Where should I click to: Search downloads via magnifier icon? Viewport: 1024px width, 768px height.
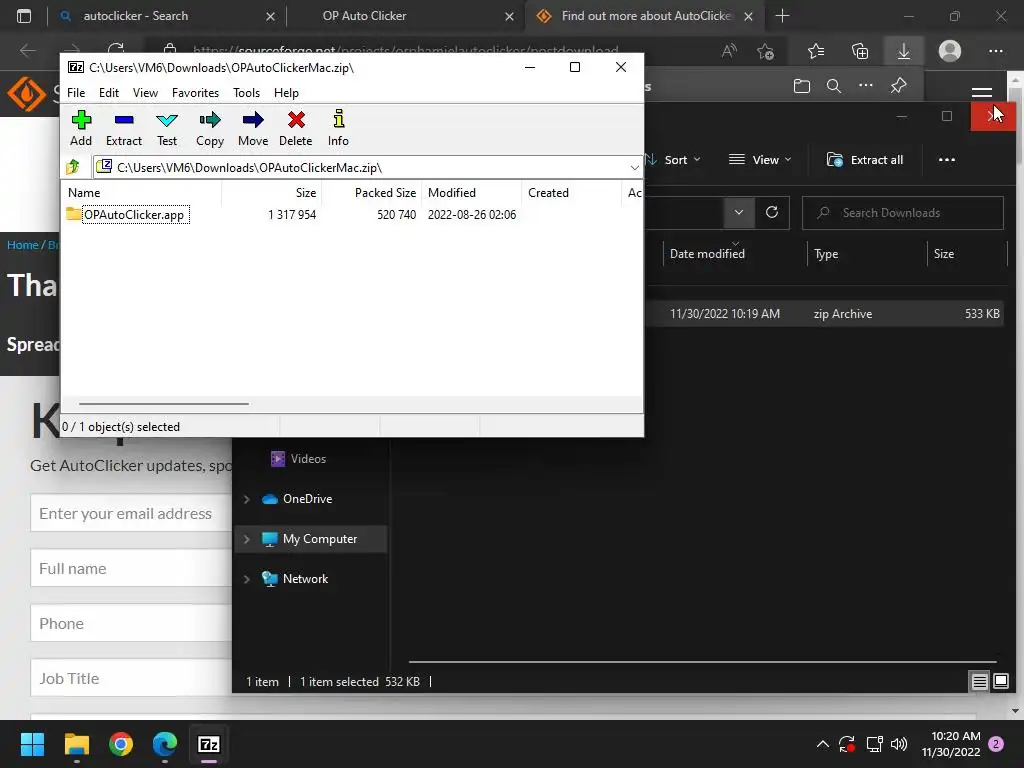pyautogui.click(x=834, y=86)
